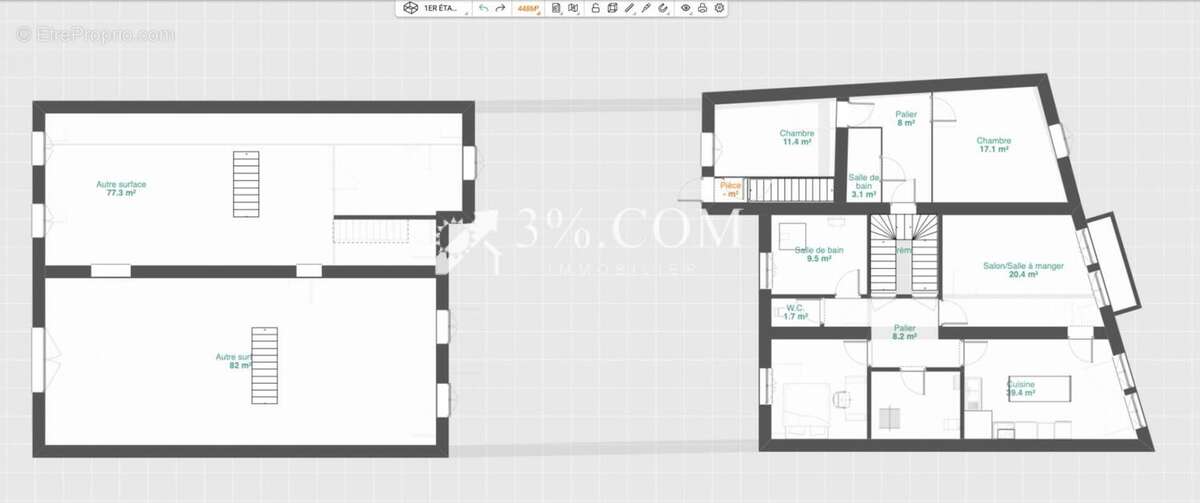Open the settings gear

(x=720, y=8)
